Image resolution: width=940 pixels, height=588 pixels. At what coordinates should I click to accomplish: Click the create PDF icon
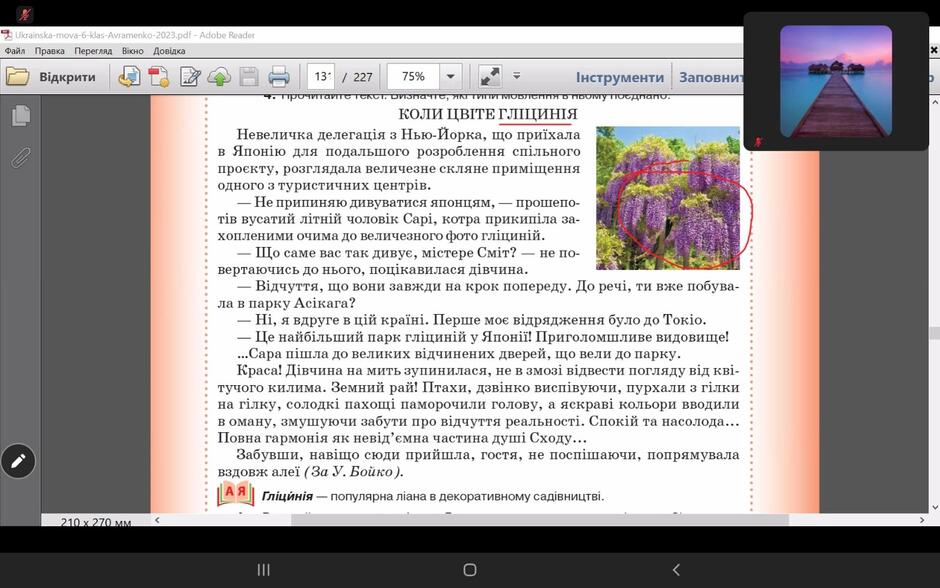click(159, 77)
